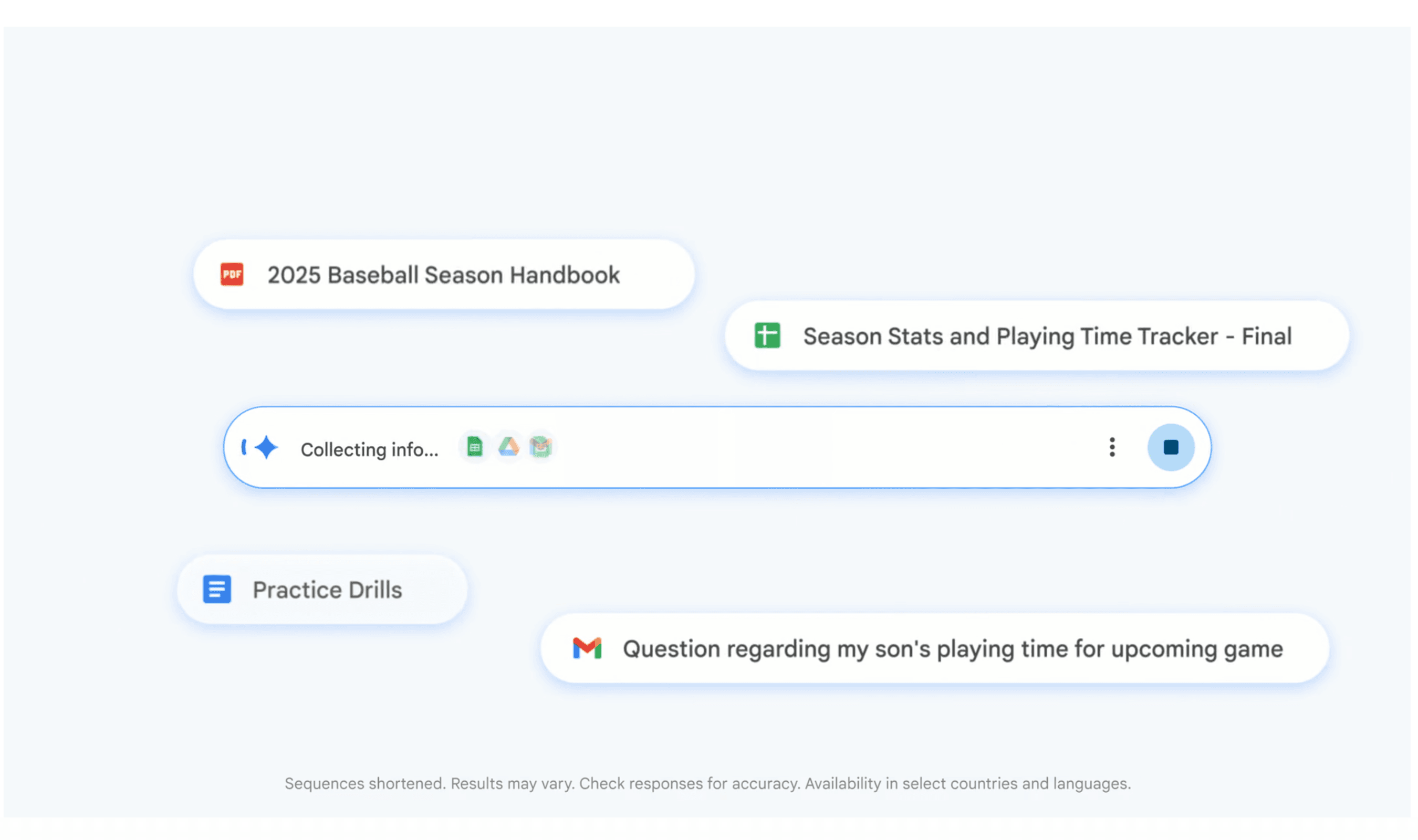Open the 'Question regarding my son's playing time' email
Screen dimensions: 1418x840
point(953,649)
